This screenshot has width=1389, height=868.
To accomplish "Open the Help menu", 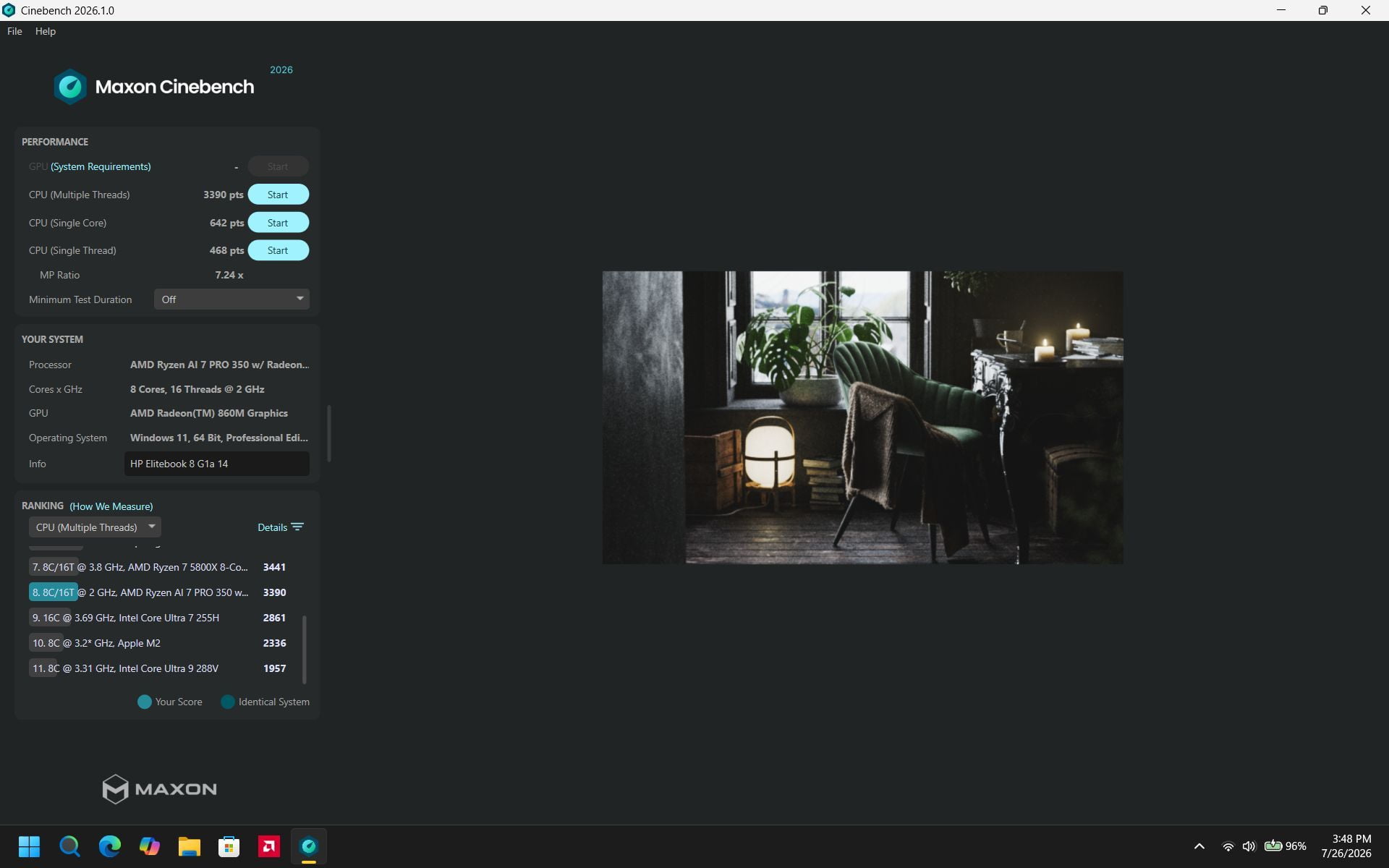I will (x=45, y=31).
